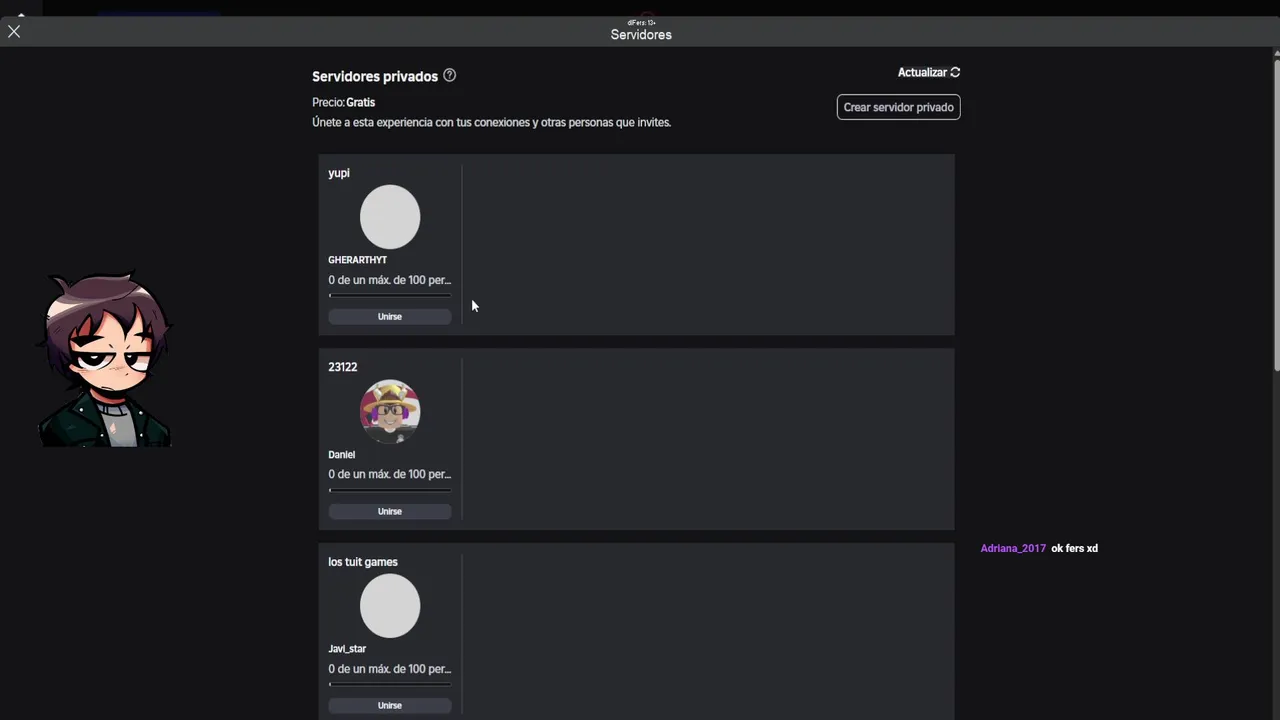
Task: Click Crear servidor privado button
Action: pyautogui.click(x=898, y=107)
